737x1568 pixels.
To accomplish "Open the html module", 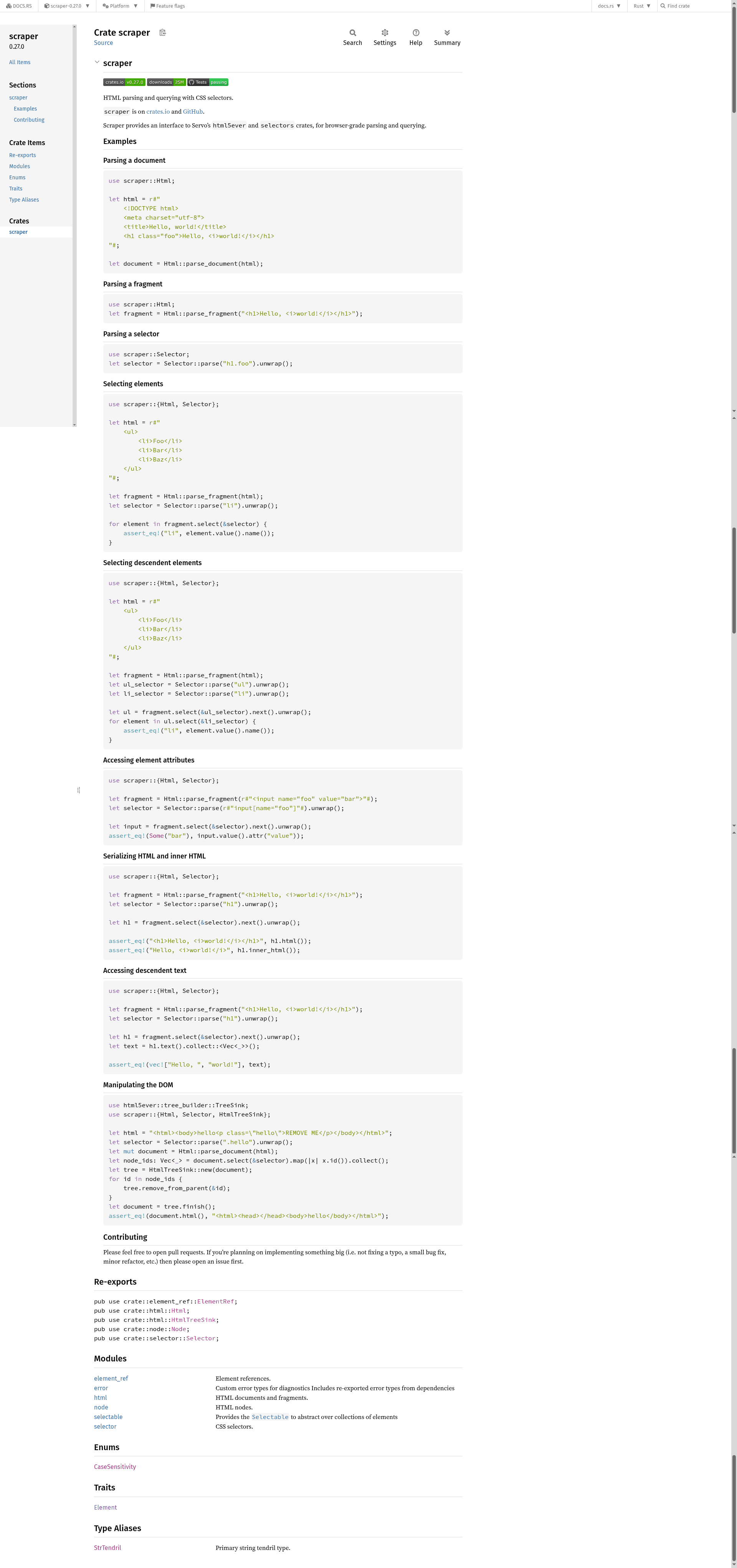I will 101,1398.
